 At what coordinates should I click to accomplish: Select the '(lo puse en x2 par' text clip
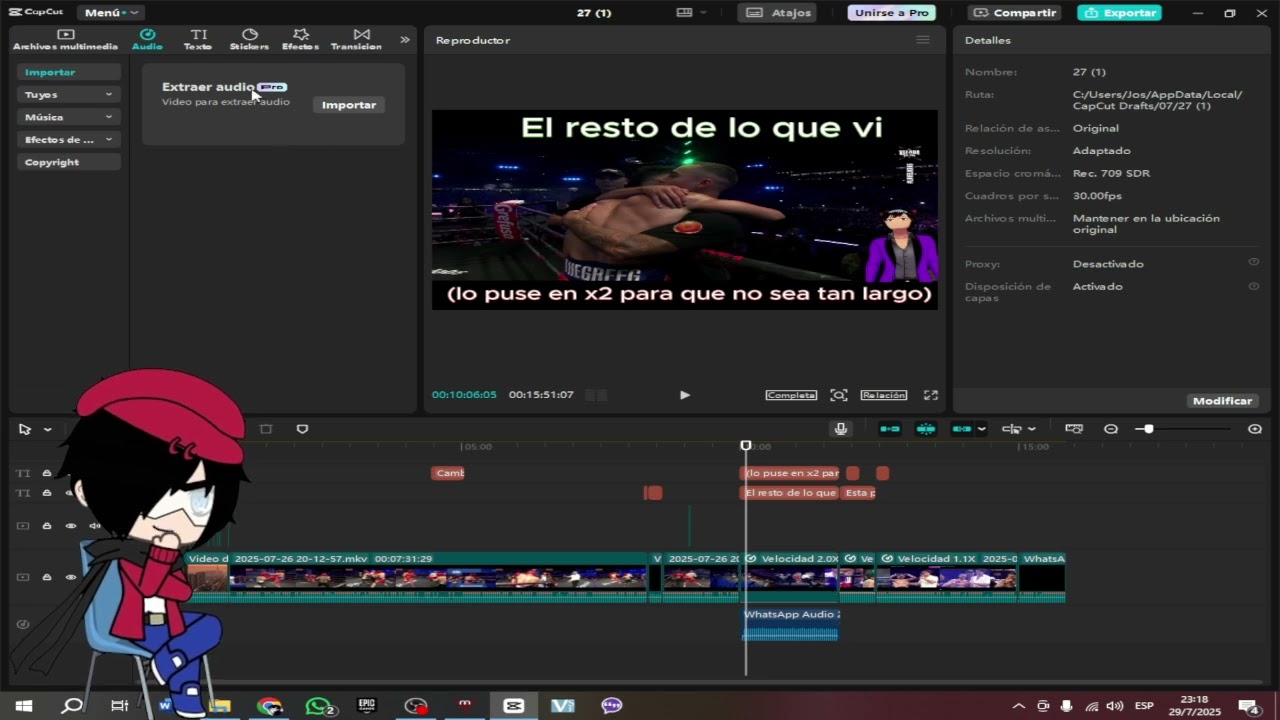(790, 473)
